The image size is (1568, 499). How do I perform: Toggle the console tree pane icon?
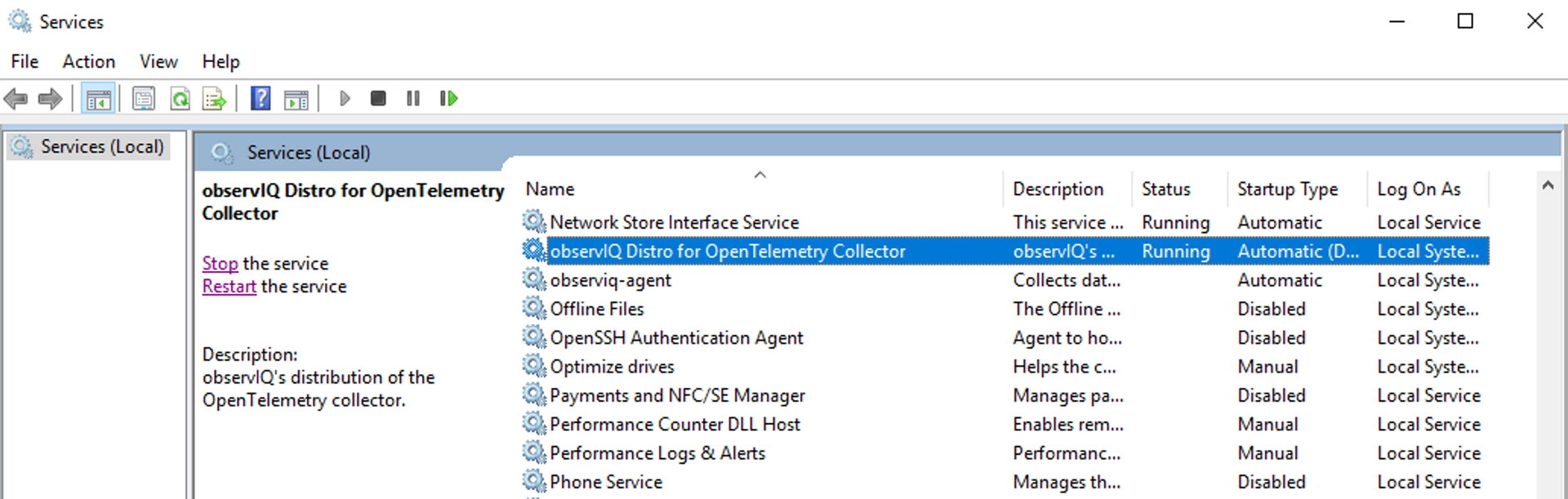coord(99,100)
